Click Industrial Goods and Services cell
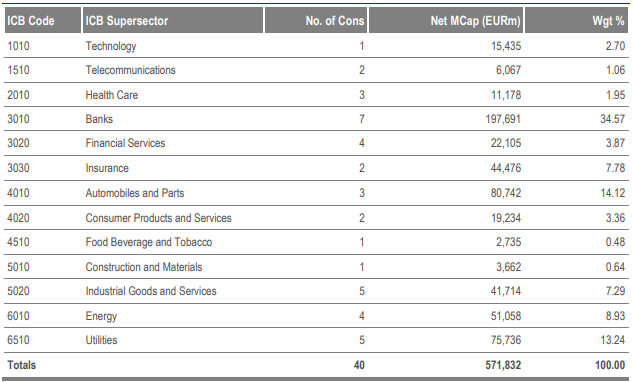This screenshot has height=382, width=633. [151, 291]
